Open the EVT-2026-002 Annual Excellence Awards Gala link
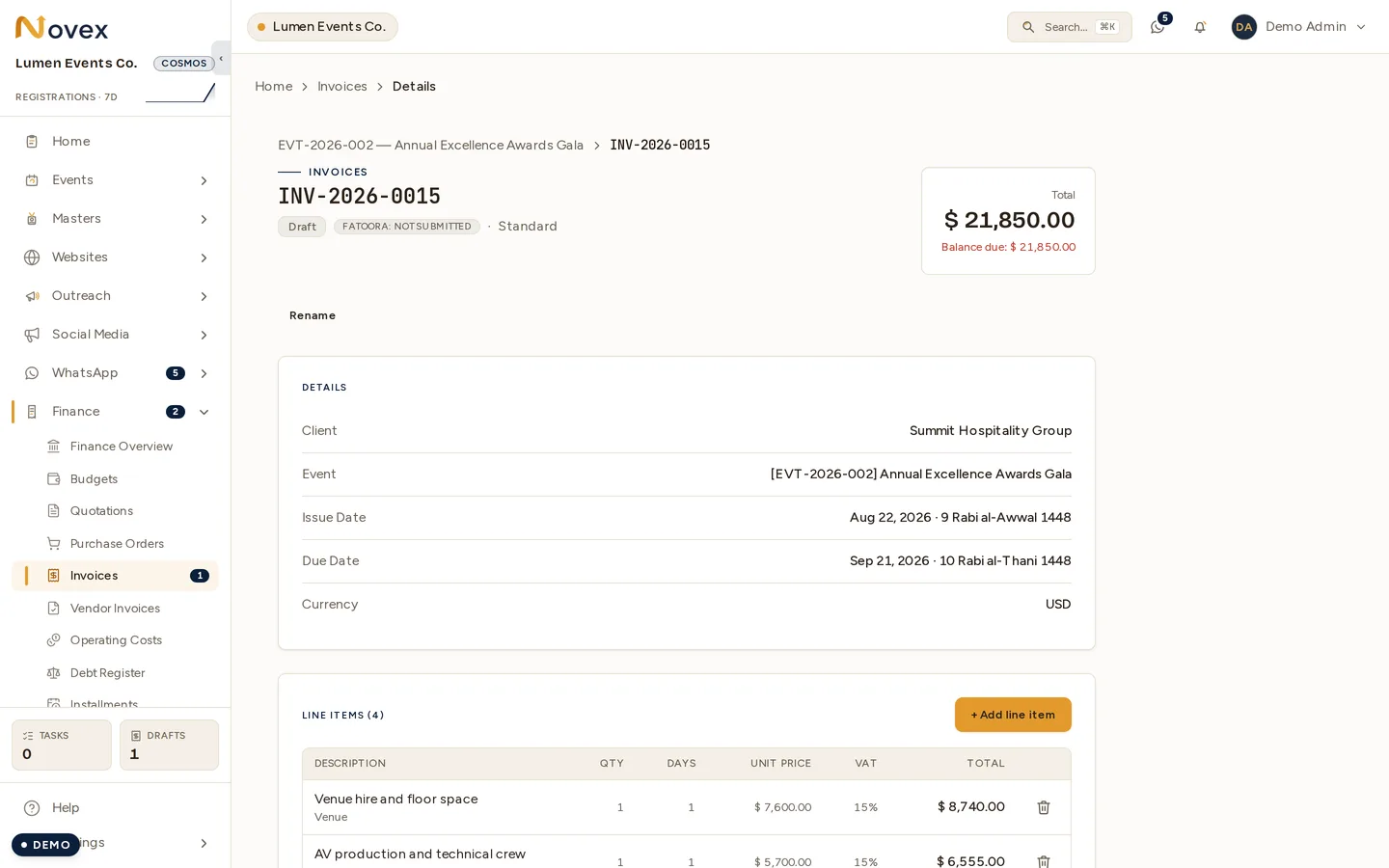 pyautogui.click(x=430, y=146)
